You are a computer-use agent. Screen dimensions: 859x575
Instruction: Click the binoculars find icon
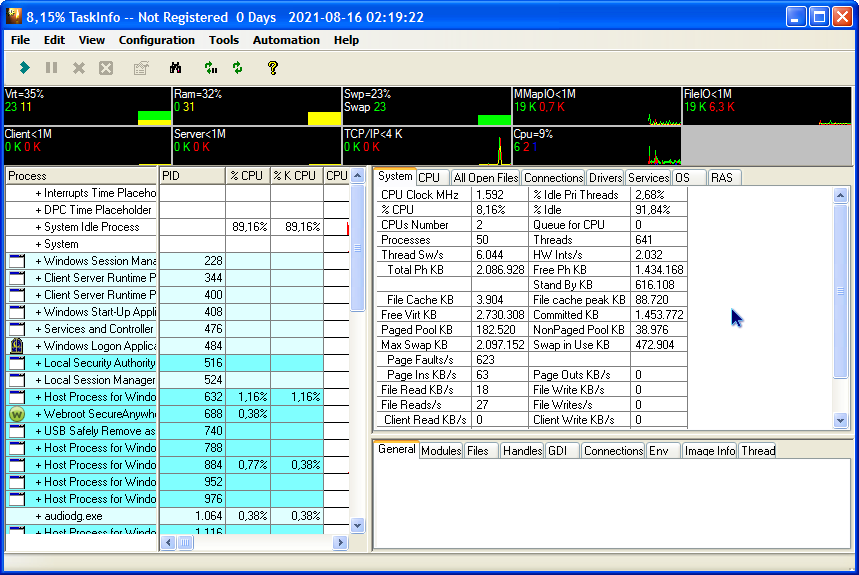point(175,68)
